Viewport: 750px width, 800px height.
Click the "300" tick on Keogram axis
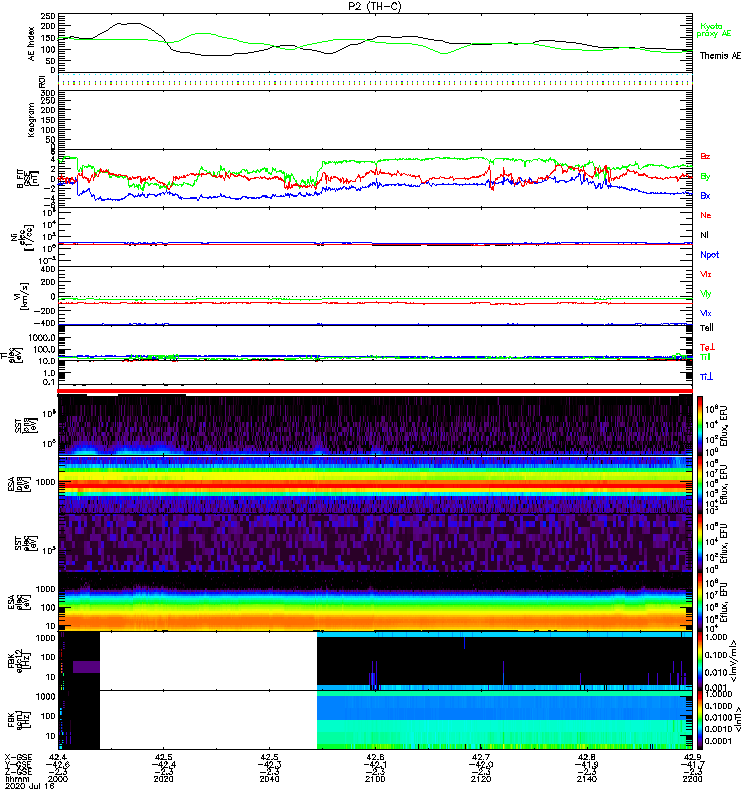coord(48,93)
